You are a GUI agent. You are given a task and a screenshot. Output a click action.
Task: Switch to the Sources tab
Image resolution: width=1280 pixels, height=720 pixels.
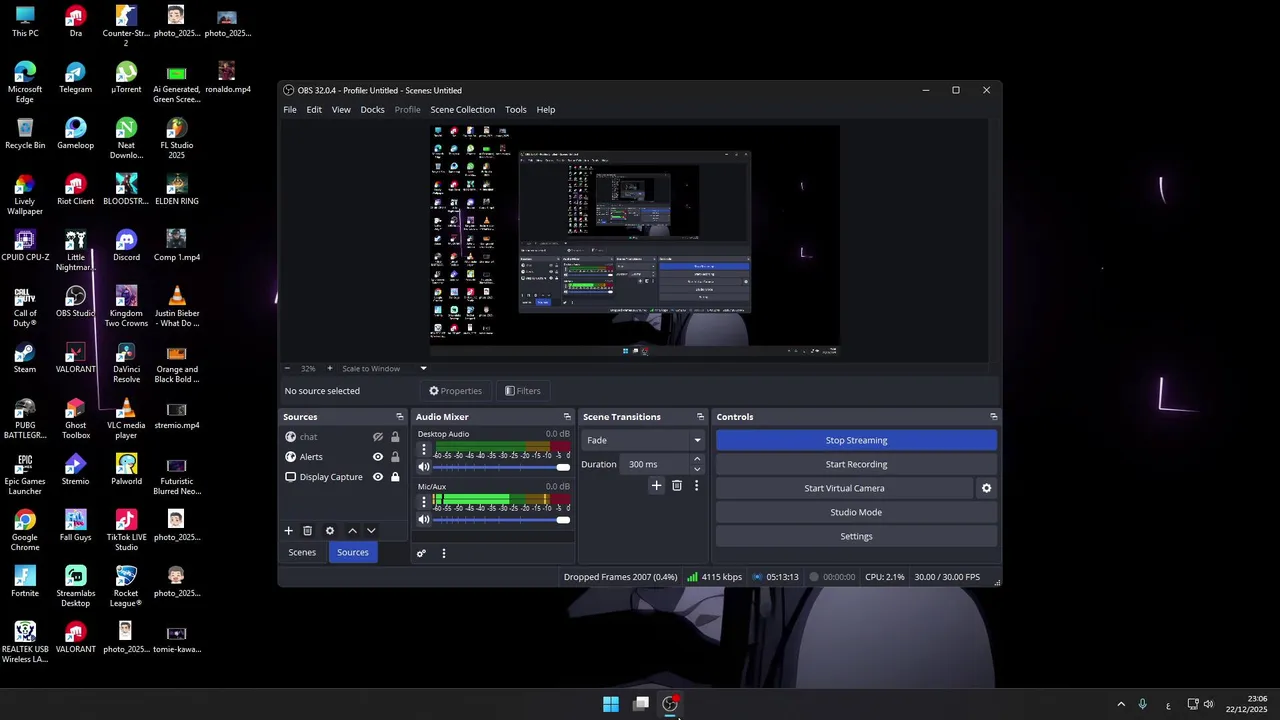(x=353, y=552)
